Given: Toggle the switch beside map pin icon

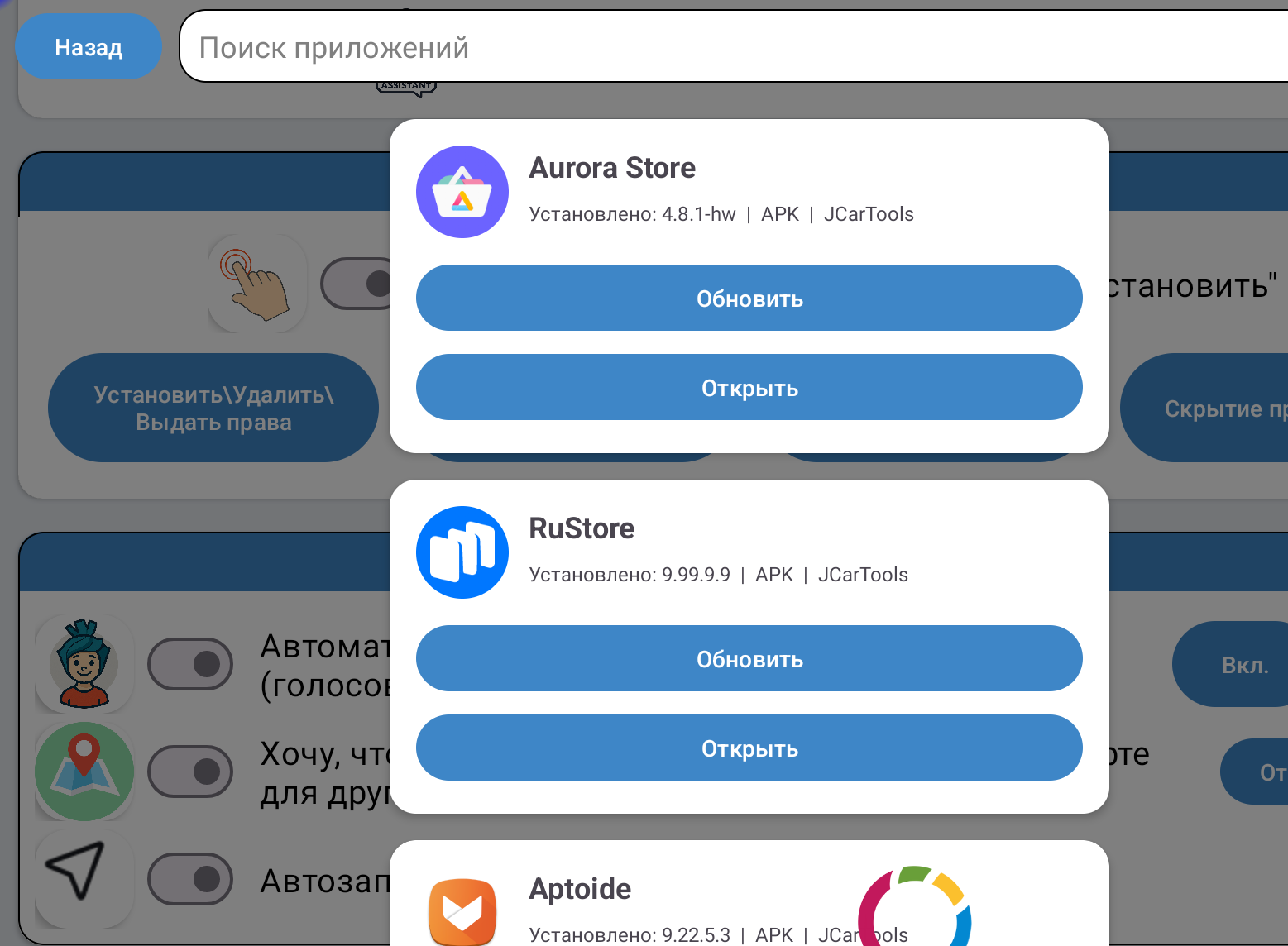Looking at the screenshot, I should pyautogui.click(x=190, y=772).
